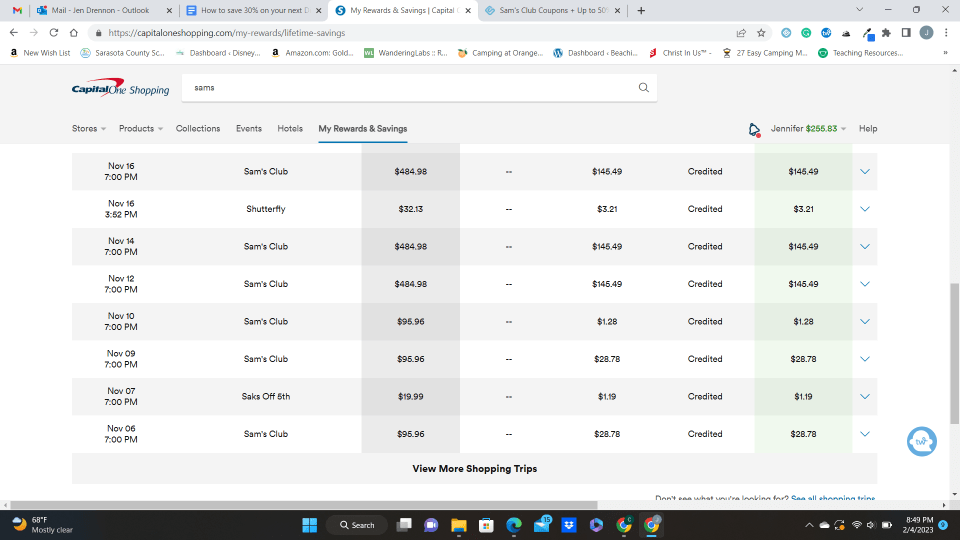Open Microsoft Store from the taskbar
This screenshot has height=540, width=960.
[486, 525]
